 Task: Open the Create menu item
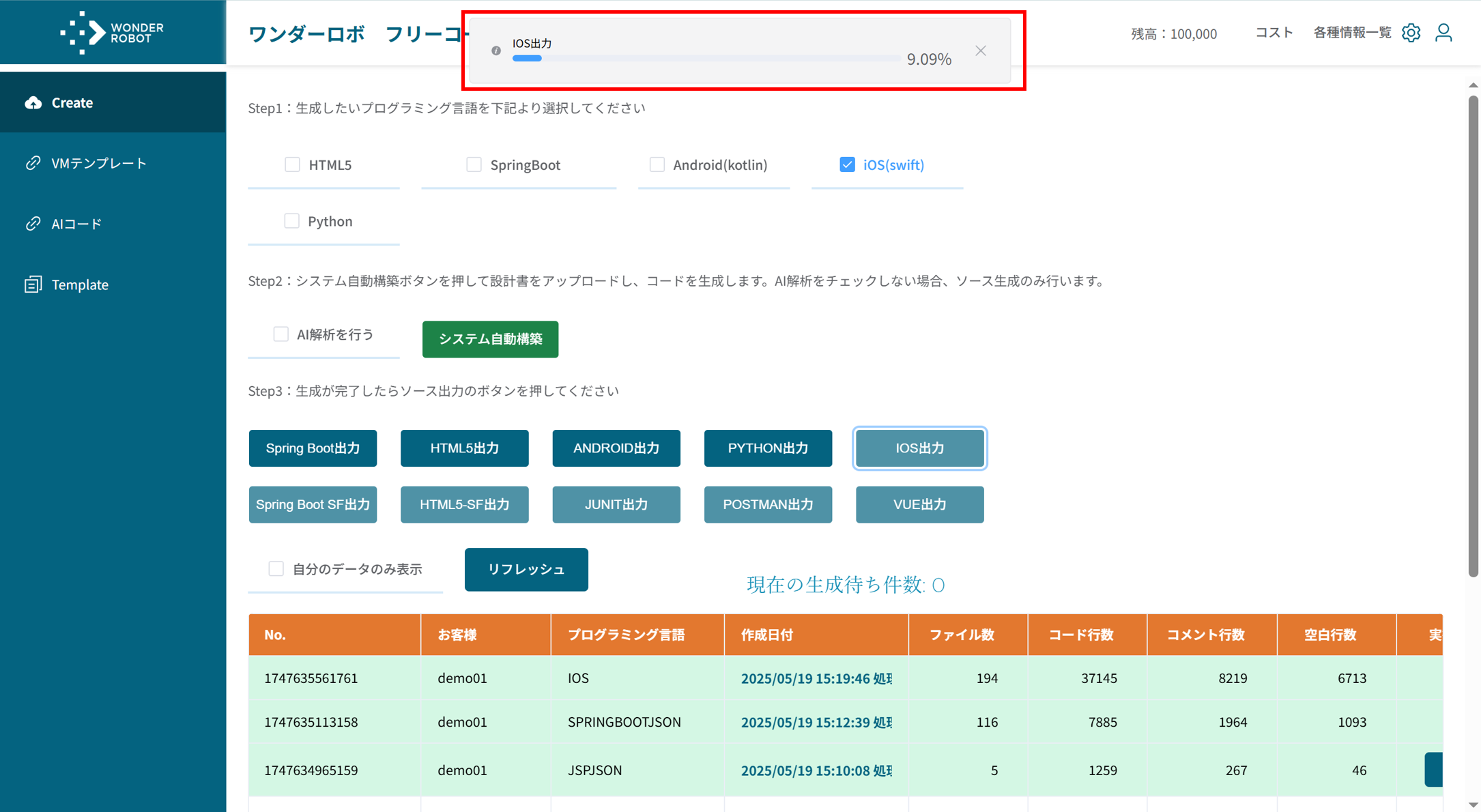coord(113,102)
